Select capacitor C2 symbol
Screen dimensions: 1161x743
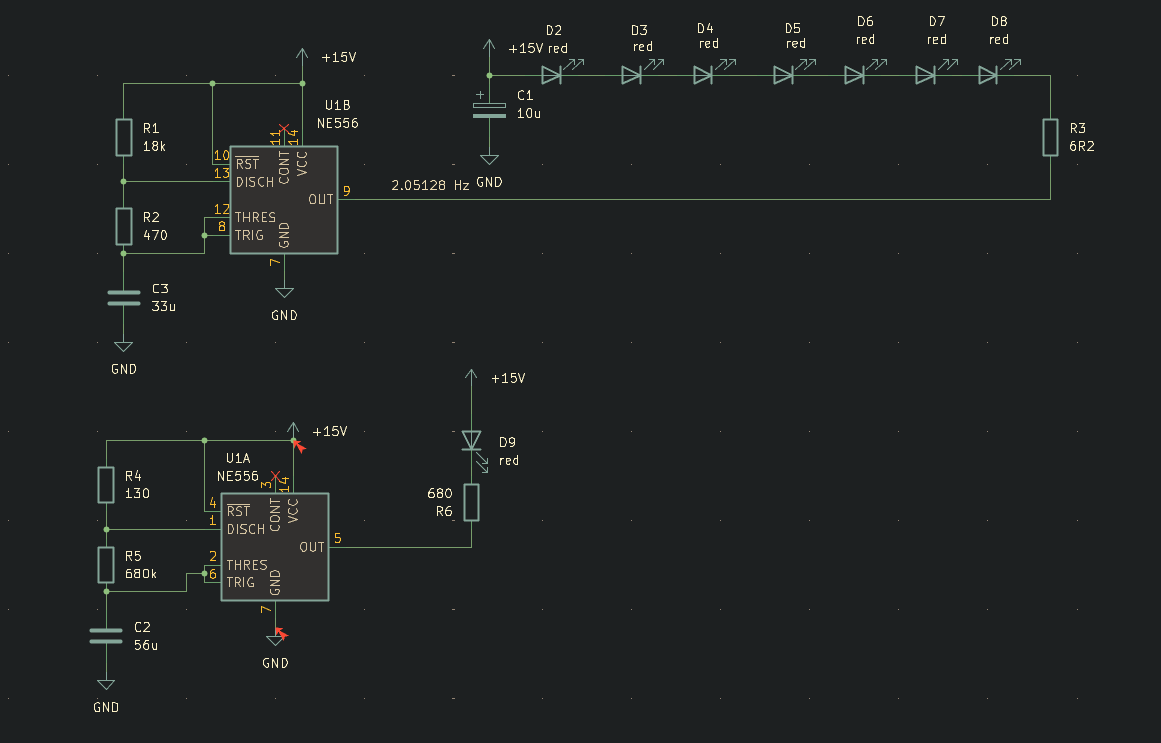(106, 636)
